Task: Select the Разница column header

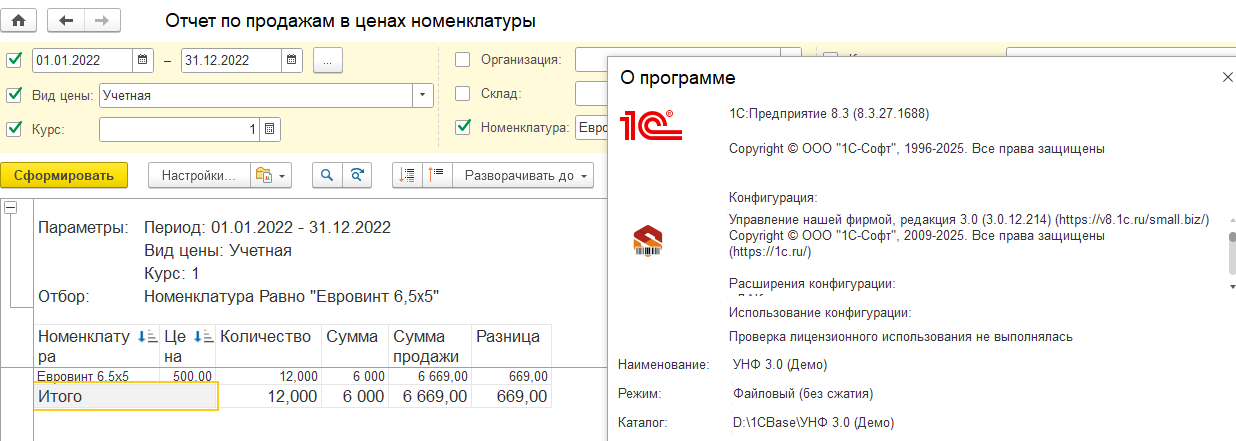Action: (x=511, y=346)
